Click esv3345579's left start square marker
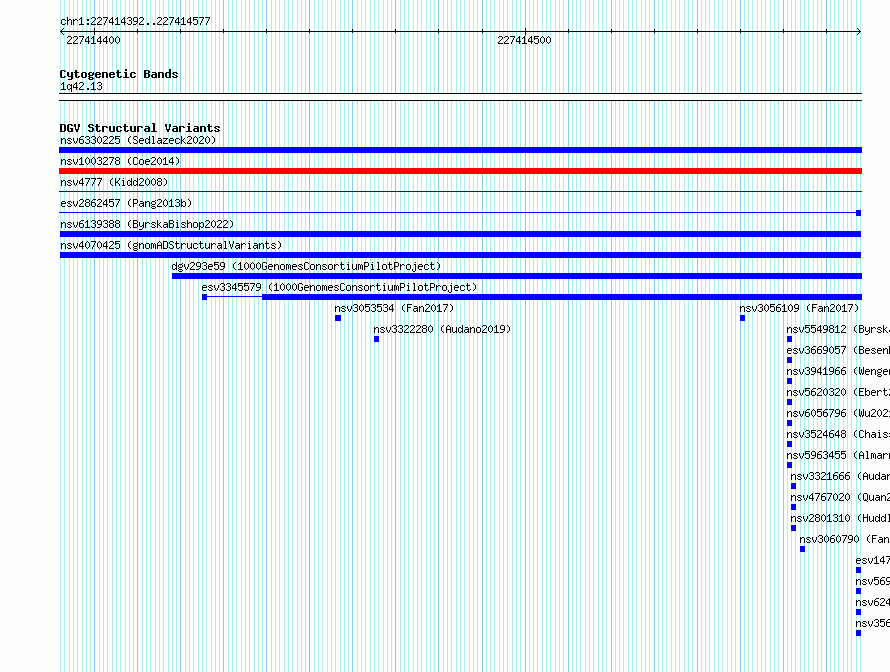This screenshot has width=890, height=672. click(x=204, y=297)
